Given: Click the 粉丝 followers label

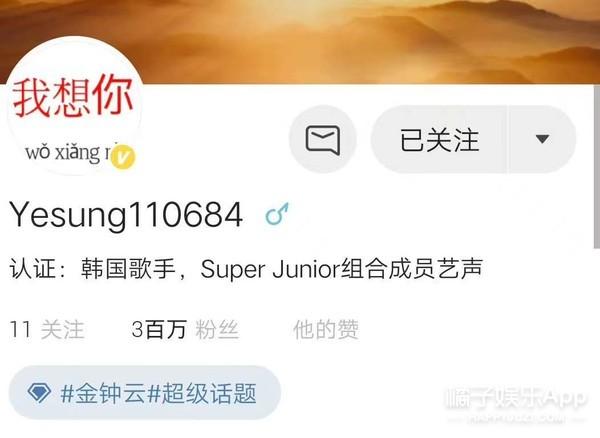Looking at the screenshot, I should [217, 329].
